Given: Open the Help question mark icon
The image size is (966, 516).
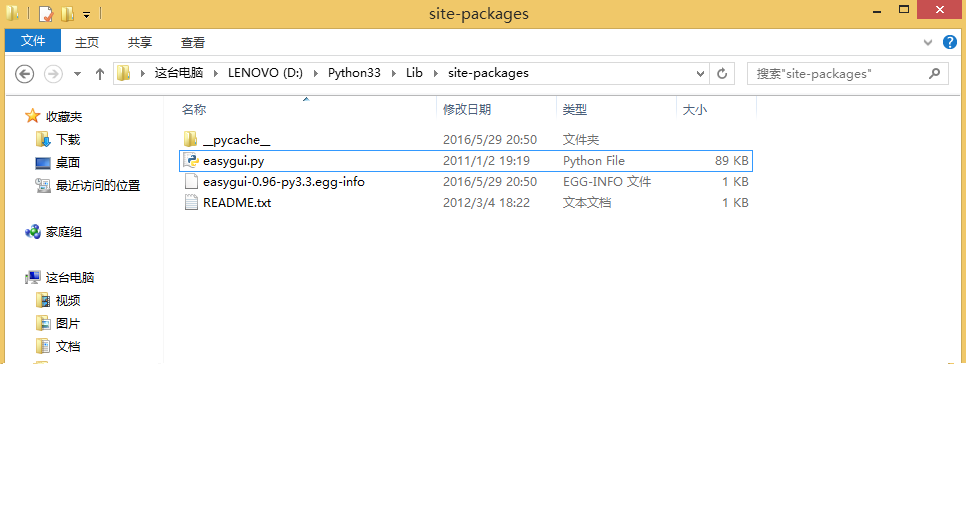Looking at the screenshot, I should [x=949, y=42].
